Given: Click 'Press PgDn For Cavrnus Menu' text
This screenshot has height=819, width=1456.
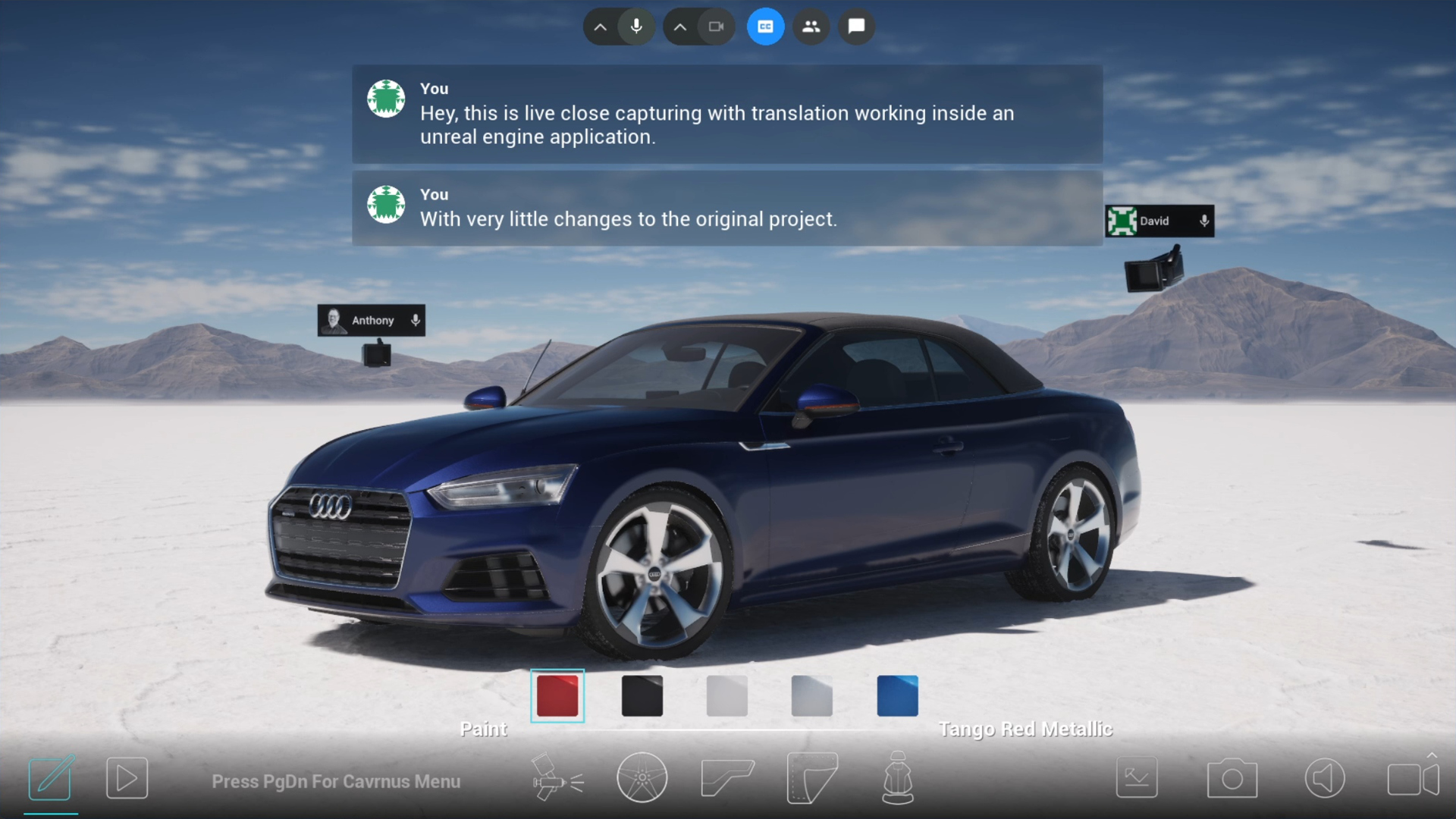Looking at the screenshot, I should click(336, 782).
